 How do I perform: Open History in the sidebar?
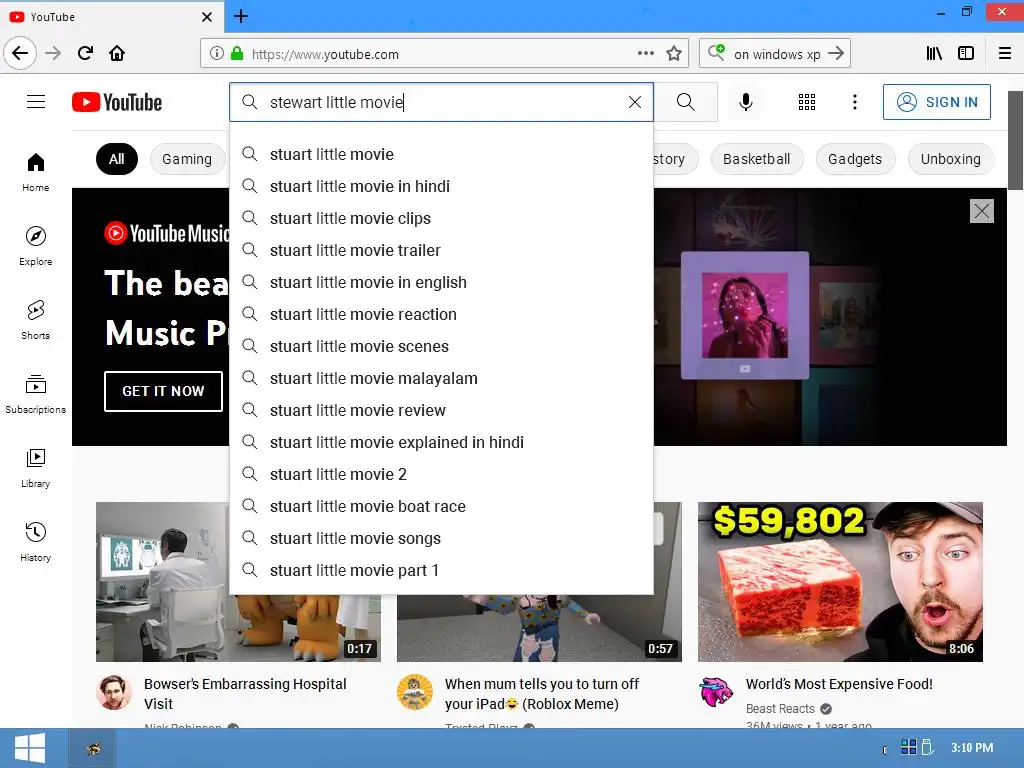coord(36,542)
